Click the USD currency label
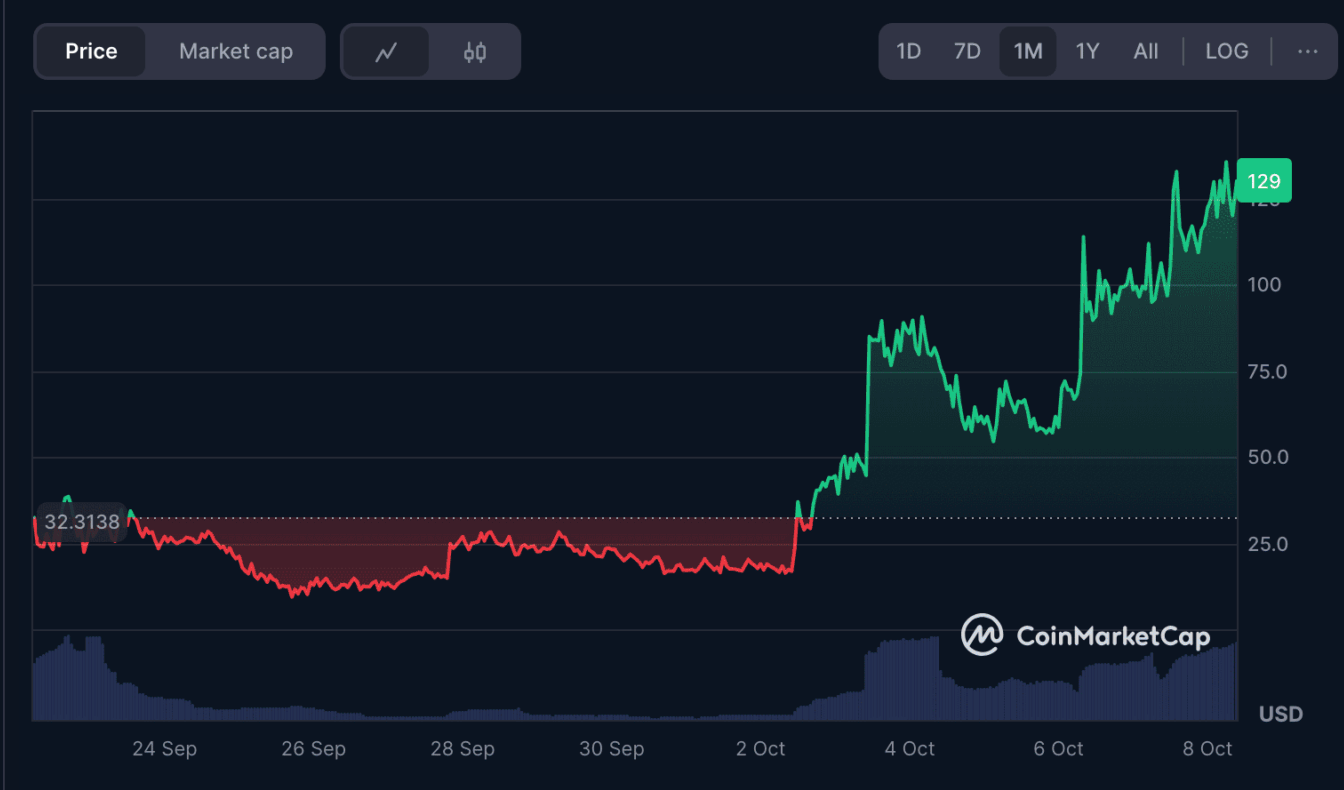The width and height of the screenshot is (1344, 790). (1280, 714)
